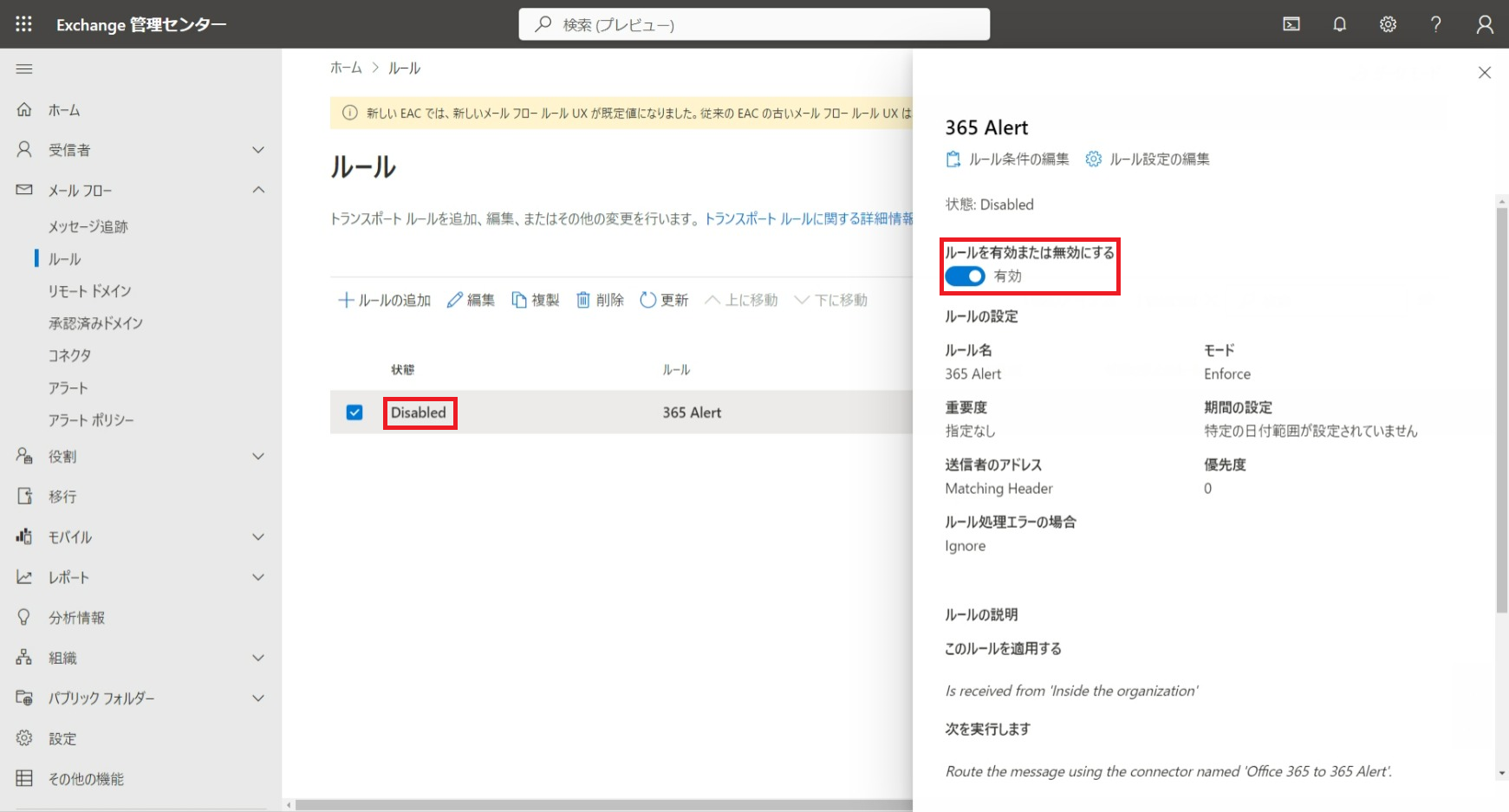
Task: Click in the 検索 (プレビュー) search box
Action: [x=754, y=24]
